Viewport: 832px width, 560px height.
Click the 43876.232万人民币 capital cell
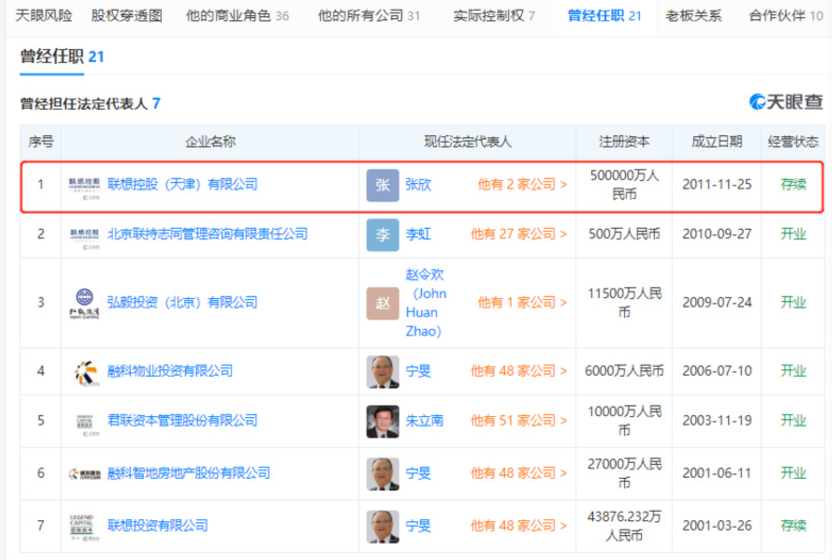pos(624,525)
